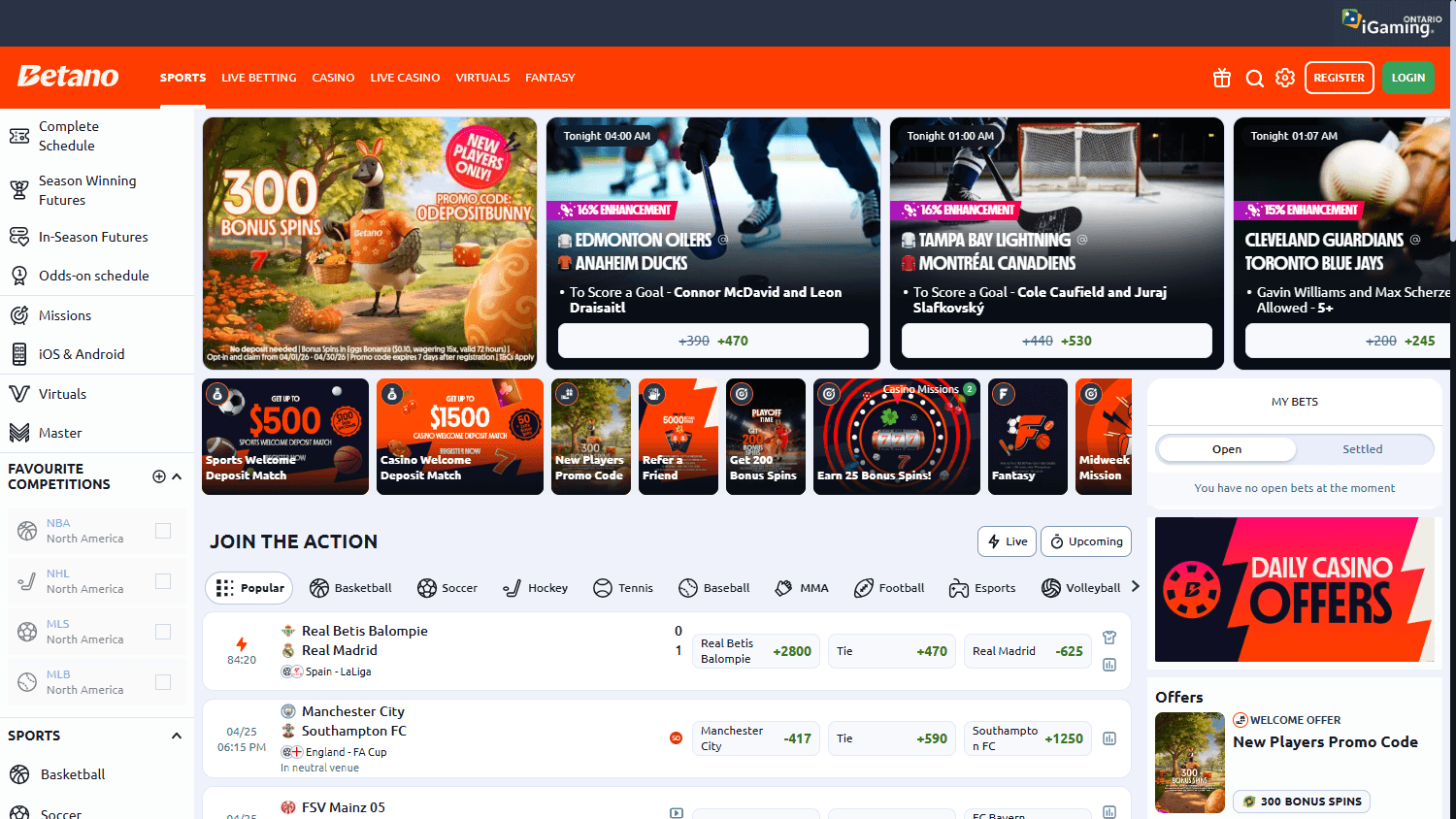1456x819 pixels.
Task: Select the Tennis sport filter
Action: click(x=622, y=587)
